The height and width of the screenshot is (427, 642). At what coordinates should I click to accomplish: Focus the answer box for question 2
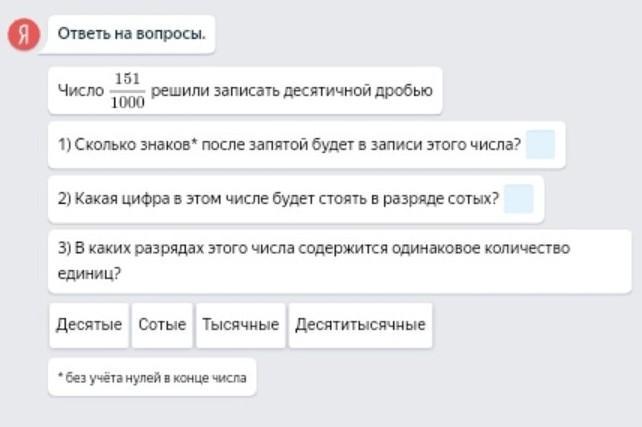click(518, 198)
